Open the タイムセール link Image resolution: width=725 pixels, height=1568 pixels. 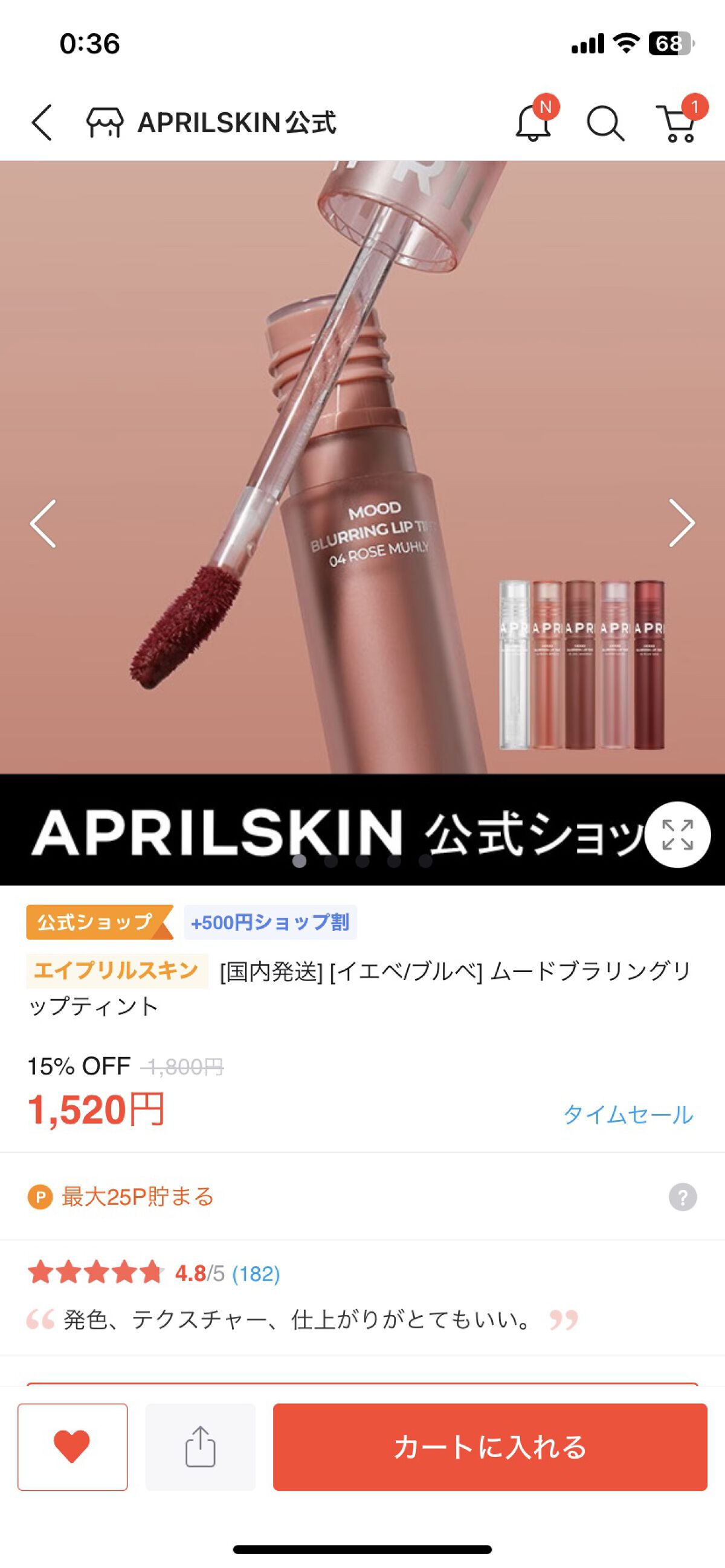coord(628,1115)
